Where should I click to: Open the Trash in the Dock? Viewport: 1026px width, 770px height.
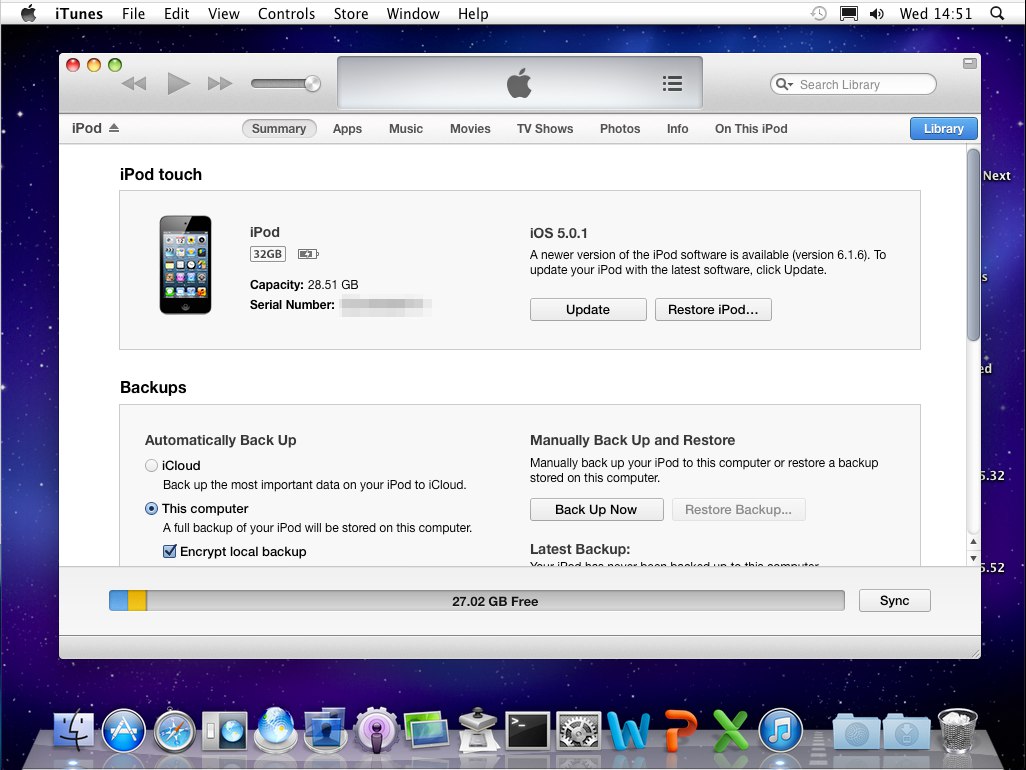click(x=957, y=730)
